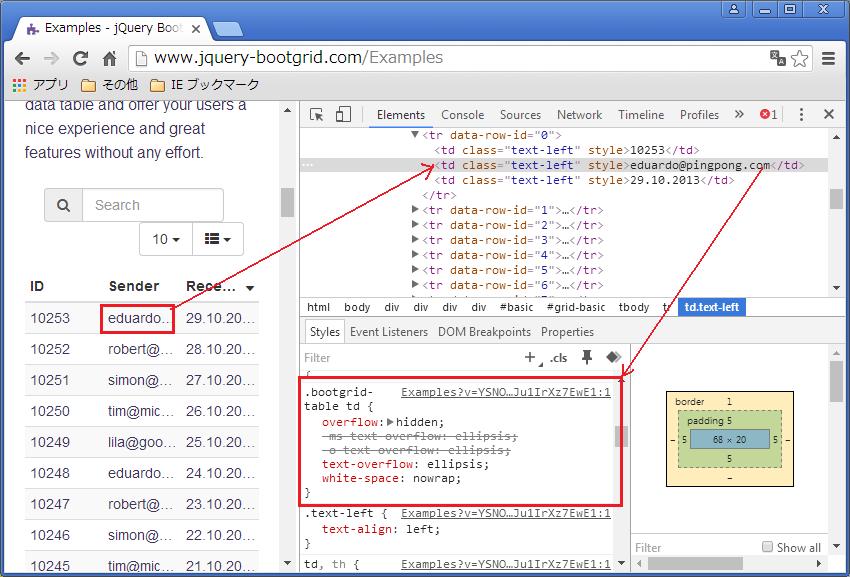
Task: Open source link for .text-left rule
Action: click(506, 513)
